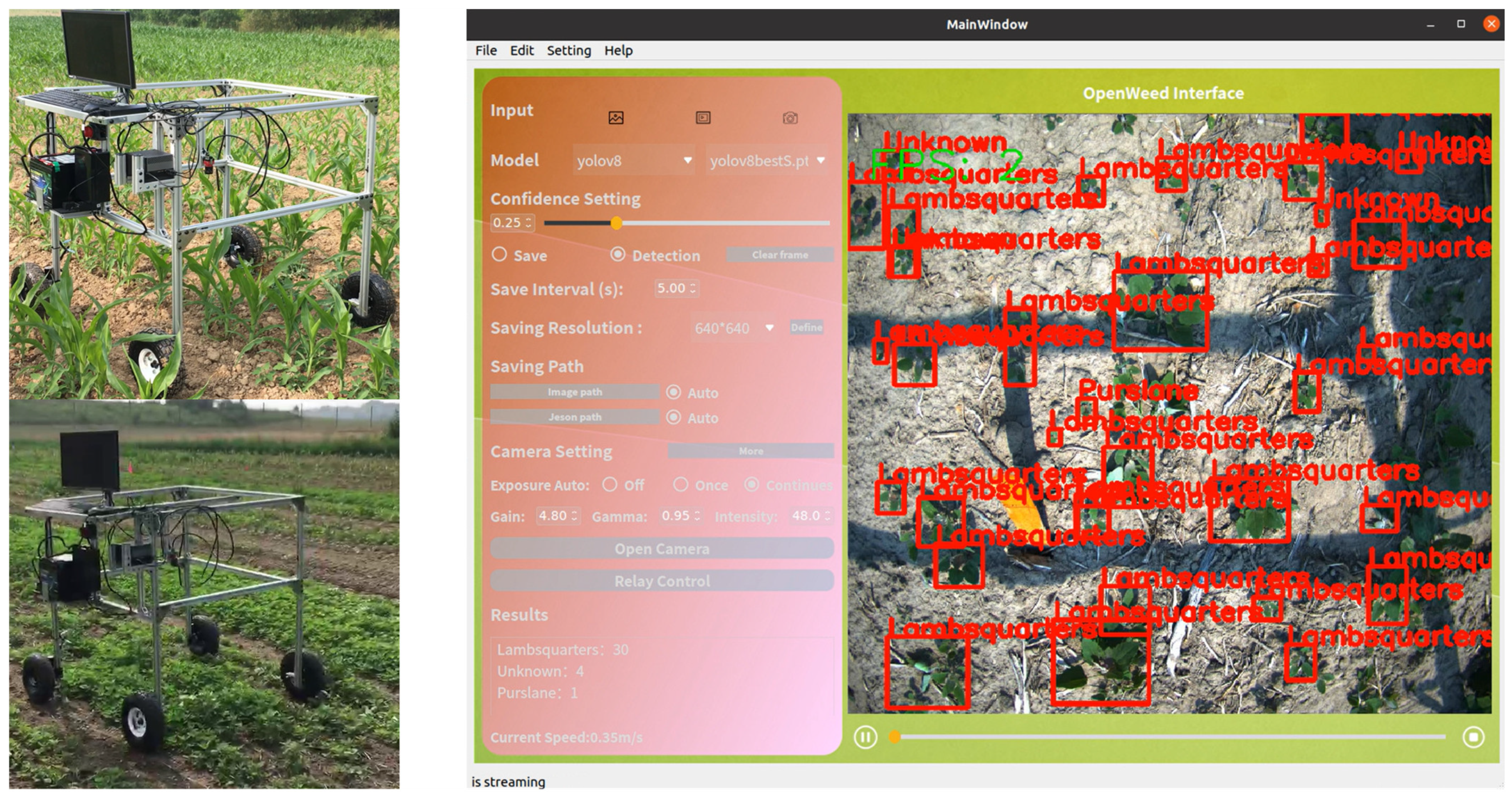The width and height of the screenshot is (1512, 797).
Task: Open the yolov8bestS.pt weights dropdown
Action: click(x=766, y=160)
